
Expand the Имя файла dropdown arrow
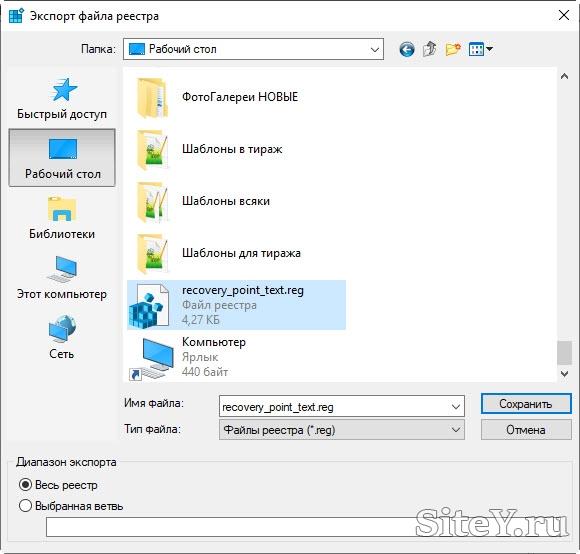point(456,407)
